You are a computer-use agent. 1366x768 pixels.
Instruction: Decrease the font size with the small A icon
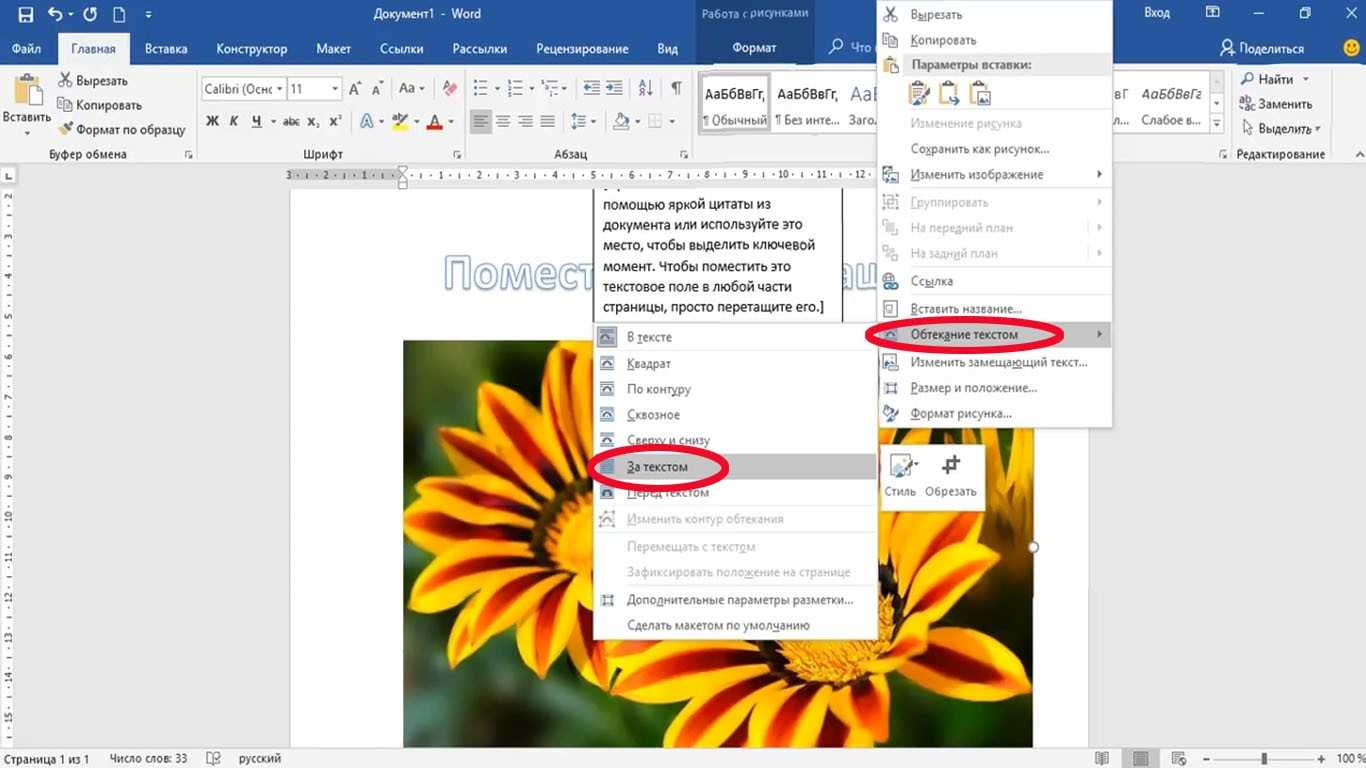tap(378, 89)
